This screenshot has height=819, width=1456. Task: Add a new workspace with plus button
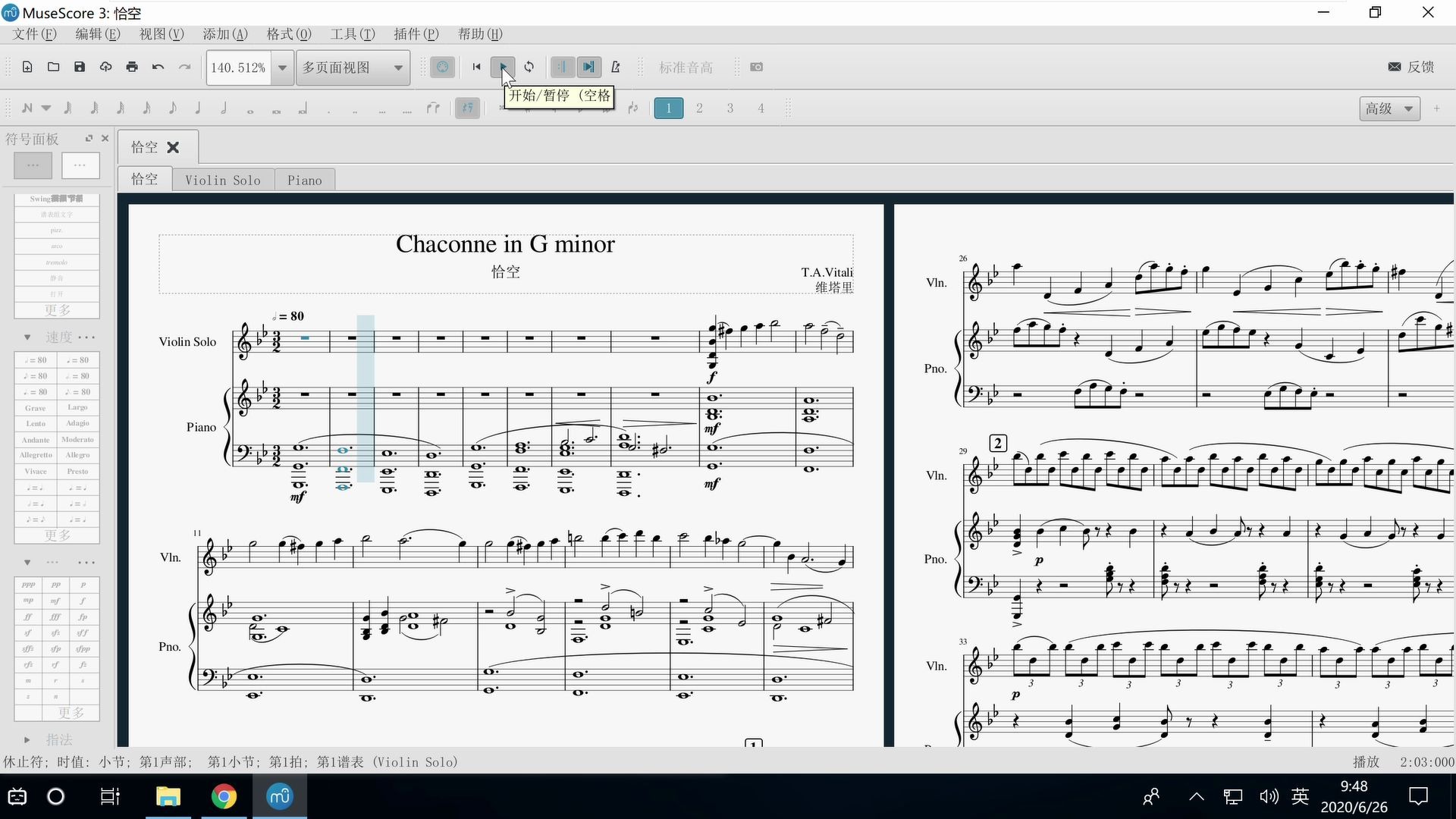point(1436,108)
